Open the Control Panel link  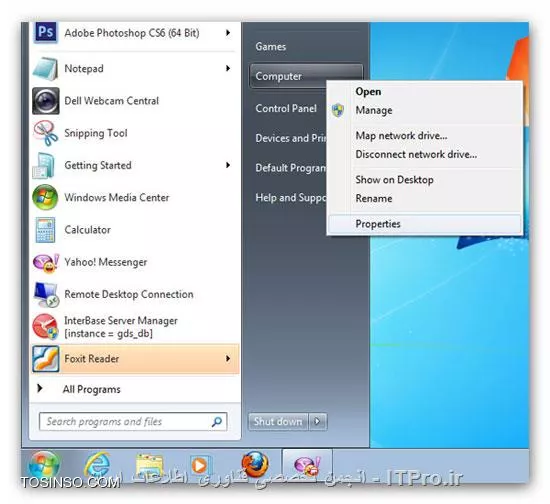click(x=286, y=108)
